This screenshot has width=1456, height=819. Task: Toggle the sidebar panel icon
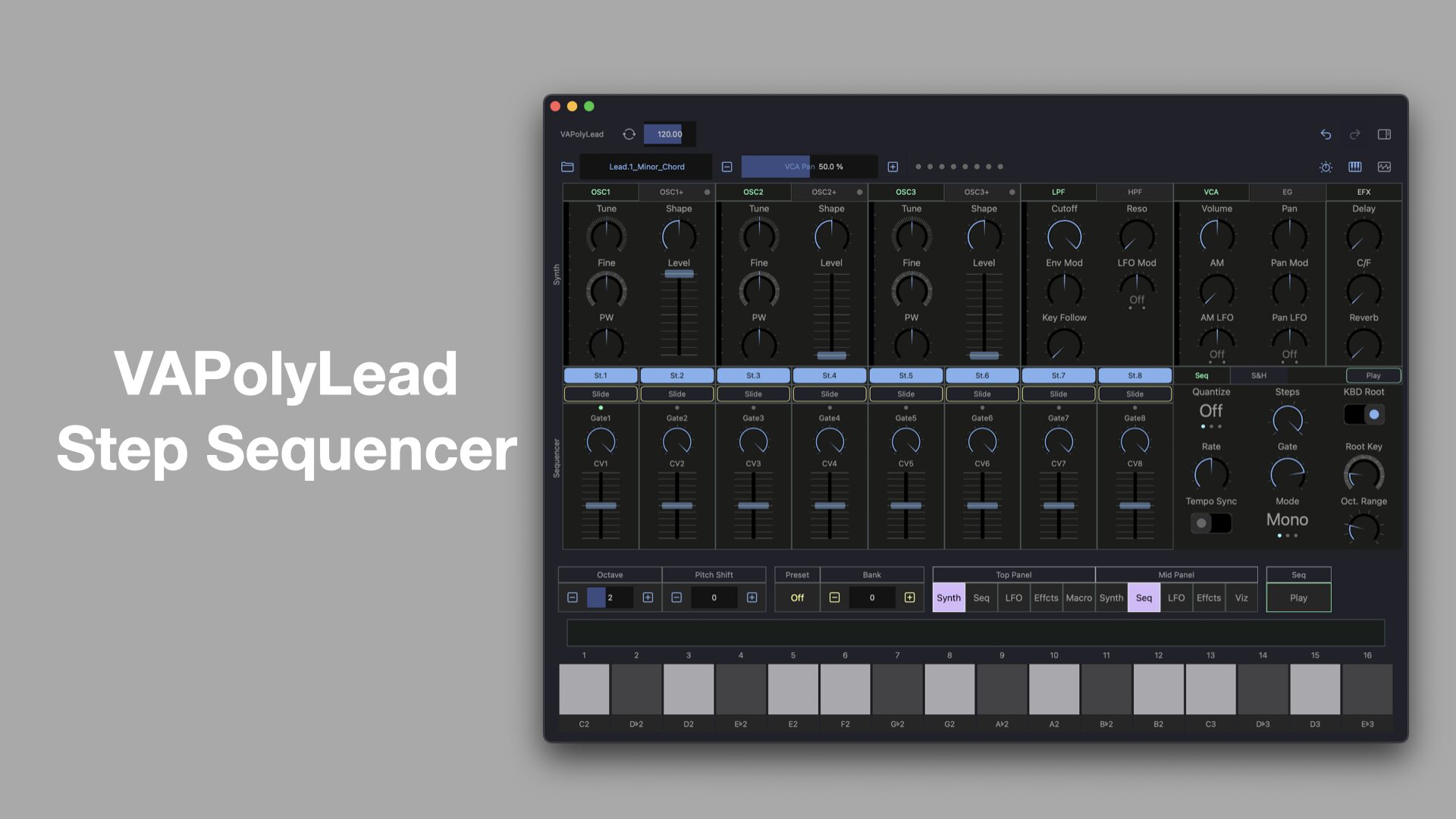[x=1384, y=134]
